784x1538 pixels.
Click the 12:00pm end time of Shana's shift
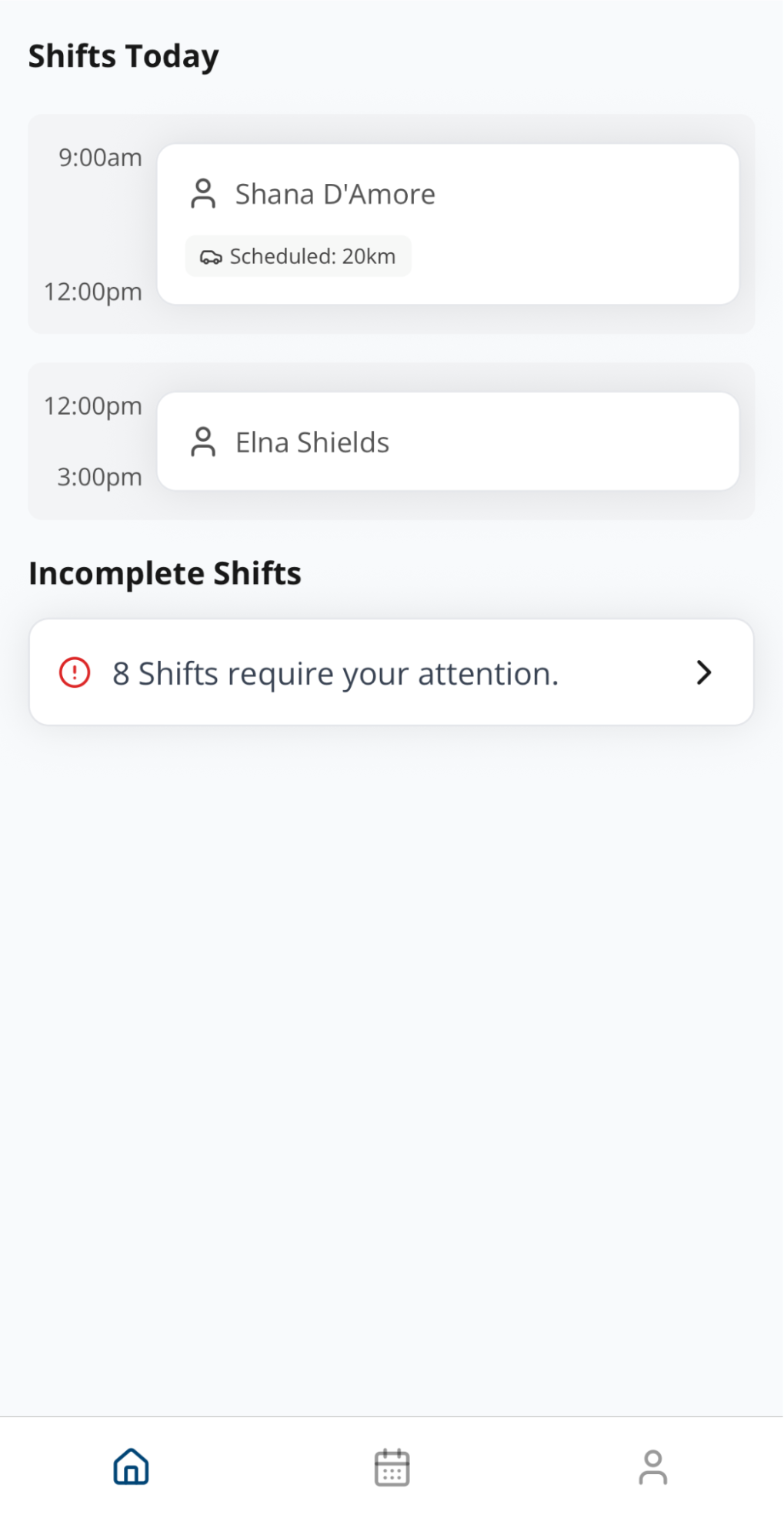[93, 292]
